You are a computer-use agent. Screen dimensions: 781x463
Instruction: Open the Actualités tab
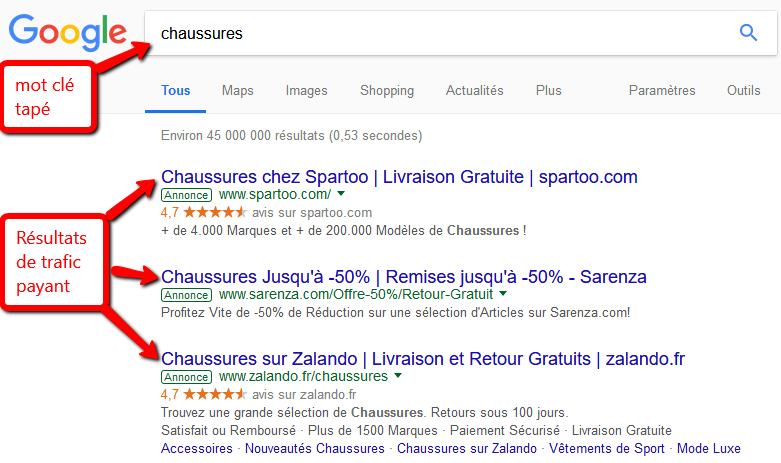[474, 91]
